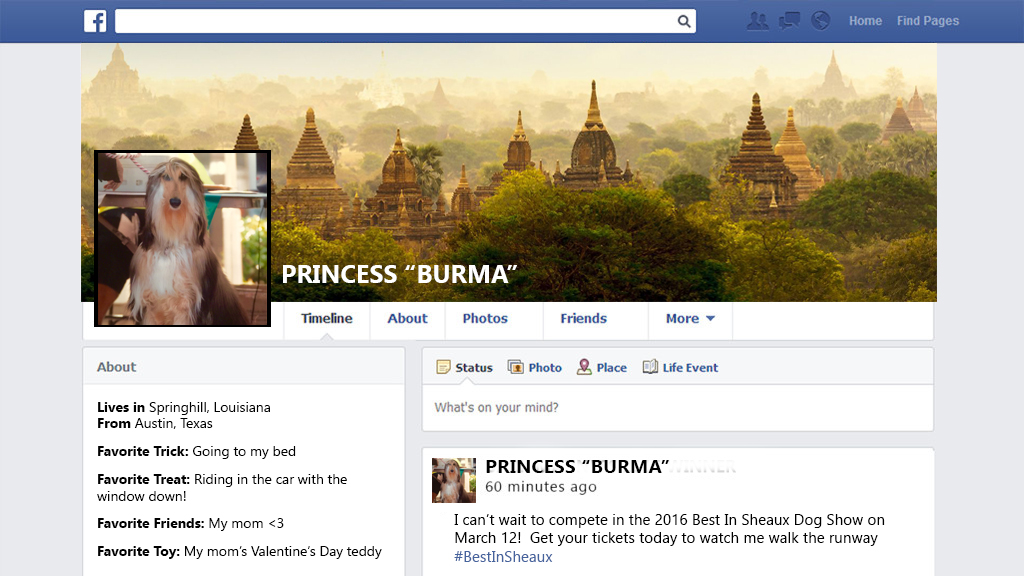Add a Life Event entry

[680, 367]
